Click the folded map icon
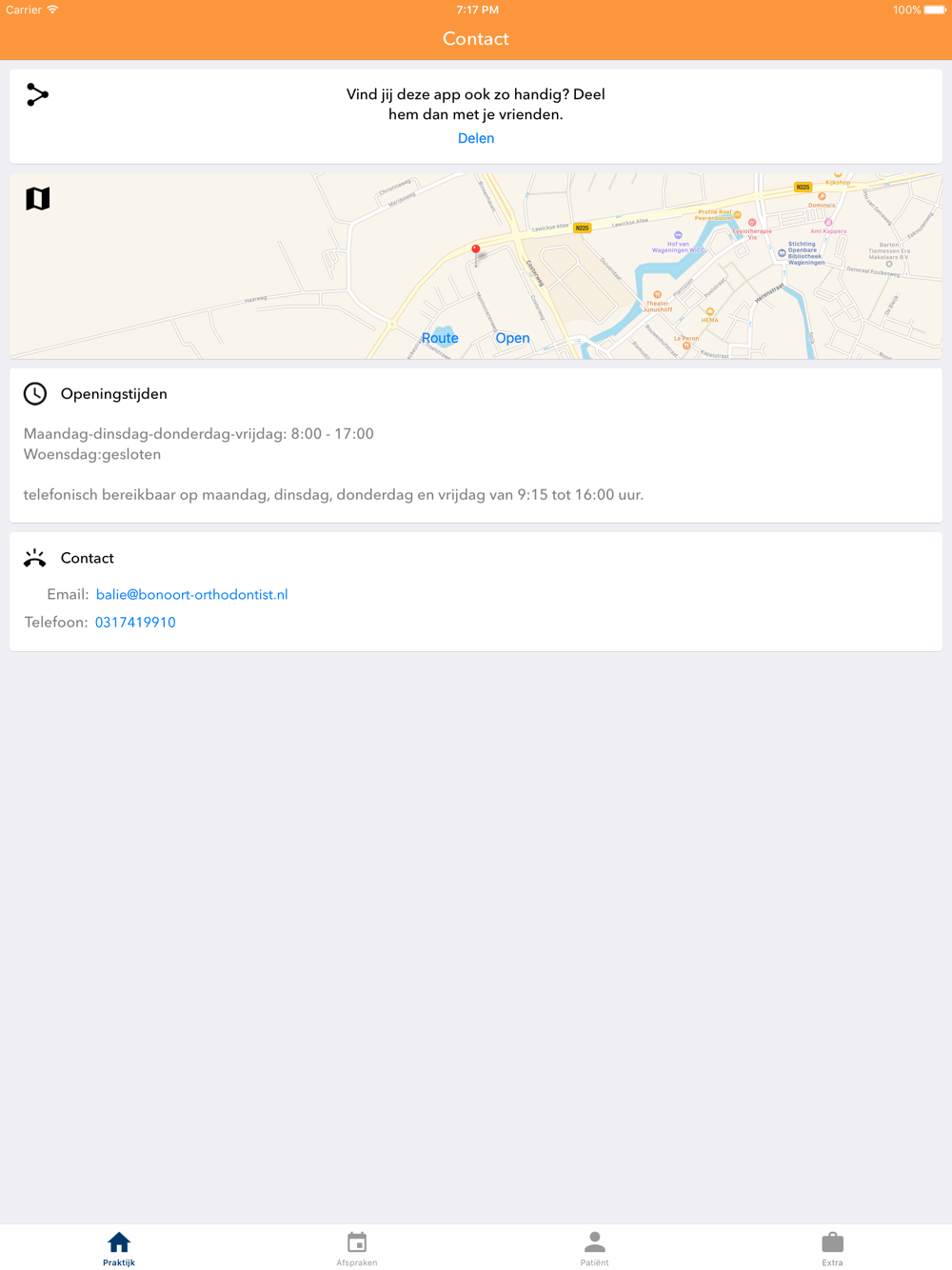The width and height of the screenshot is (952, 1270). (x=38, y=198)
